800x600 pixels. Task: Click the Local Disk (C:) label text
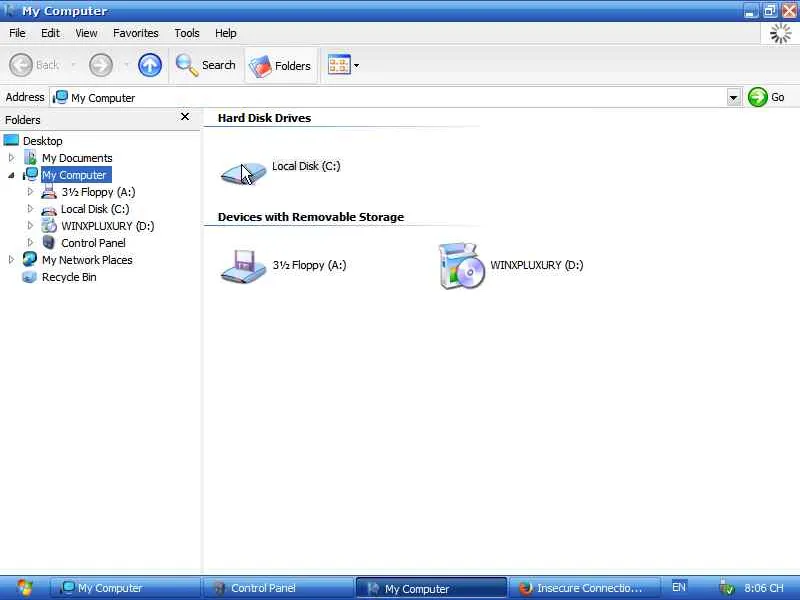pyautogui.click(x=306, y=166)
